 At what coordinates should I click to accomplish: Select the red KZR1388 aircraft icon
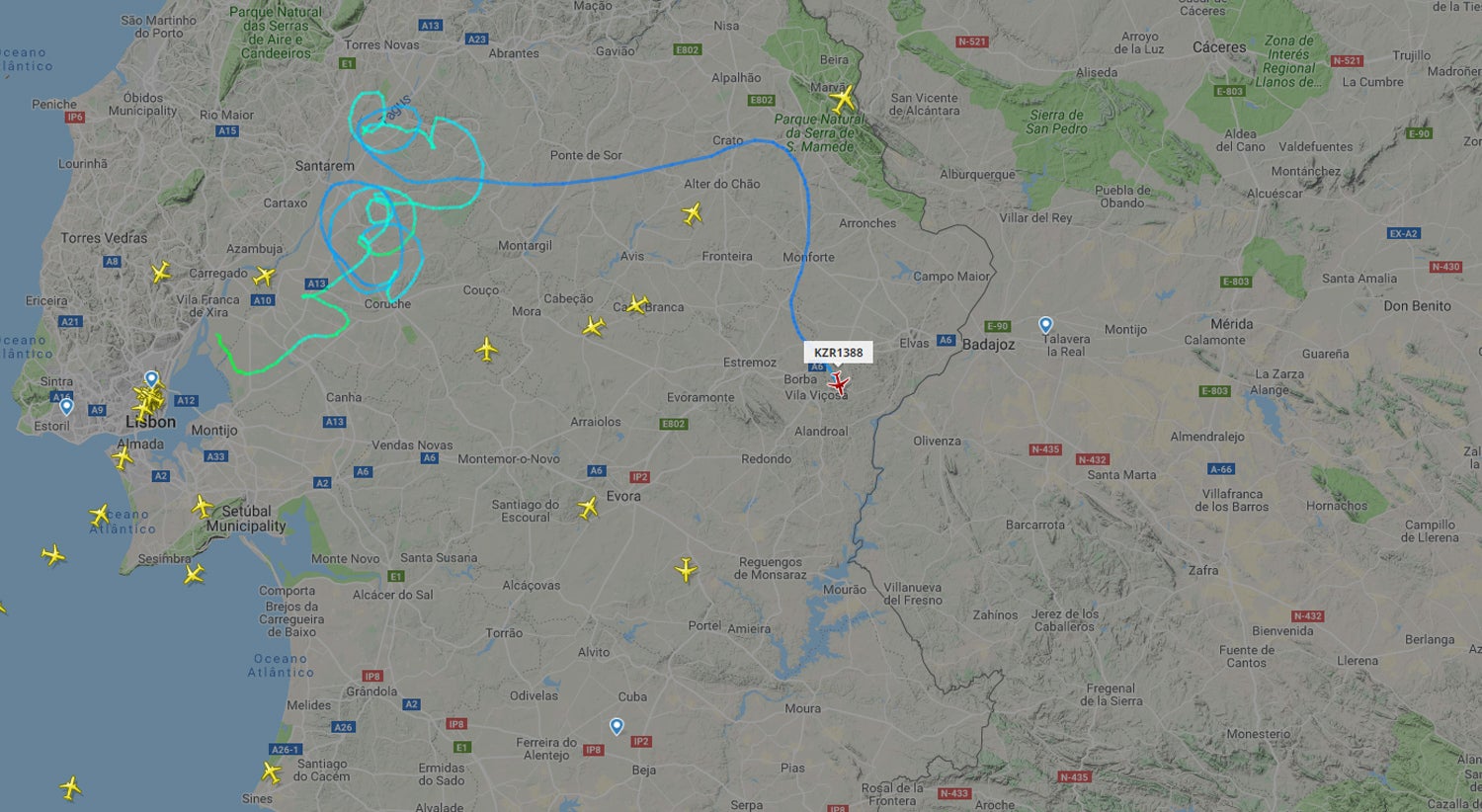pyautogui.click(x=839, y=383)
